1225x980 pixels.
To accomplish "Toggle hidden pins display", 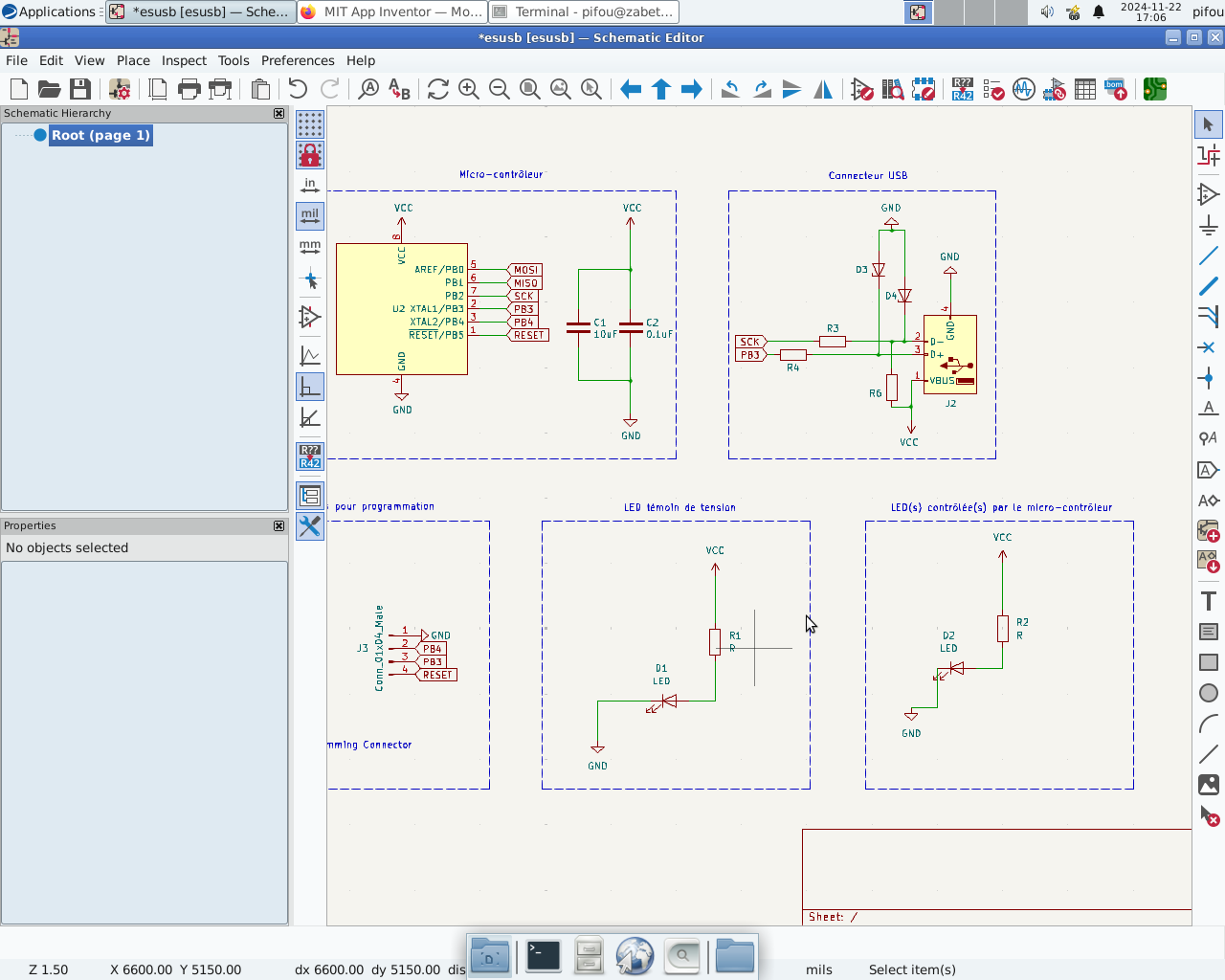I will (x=310, y=316).
